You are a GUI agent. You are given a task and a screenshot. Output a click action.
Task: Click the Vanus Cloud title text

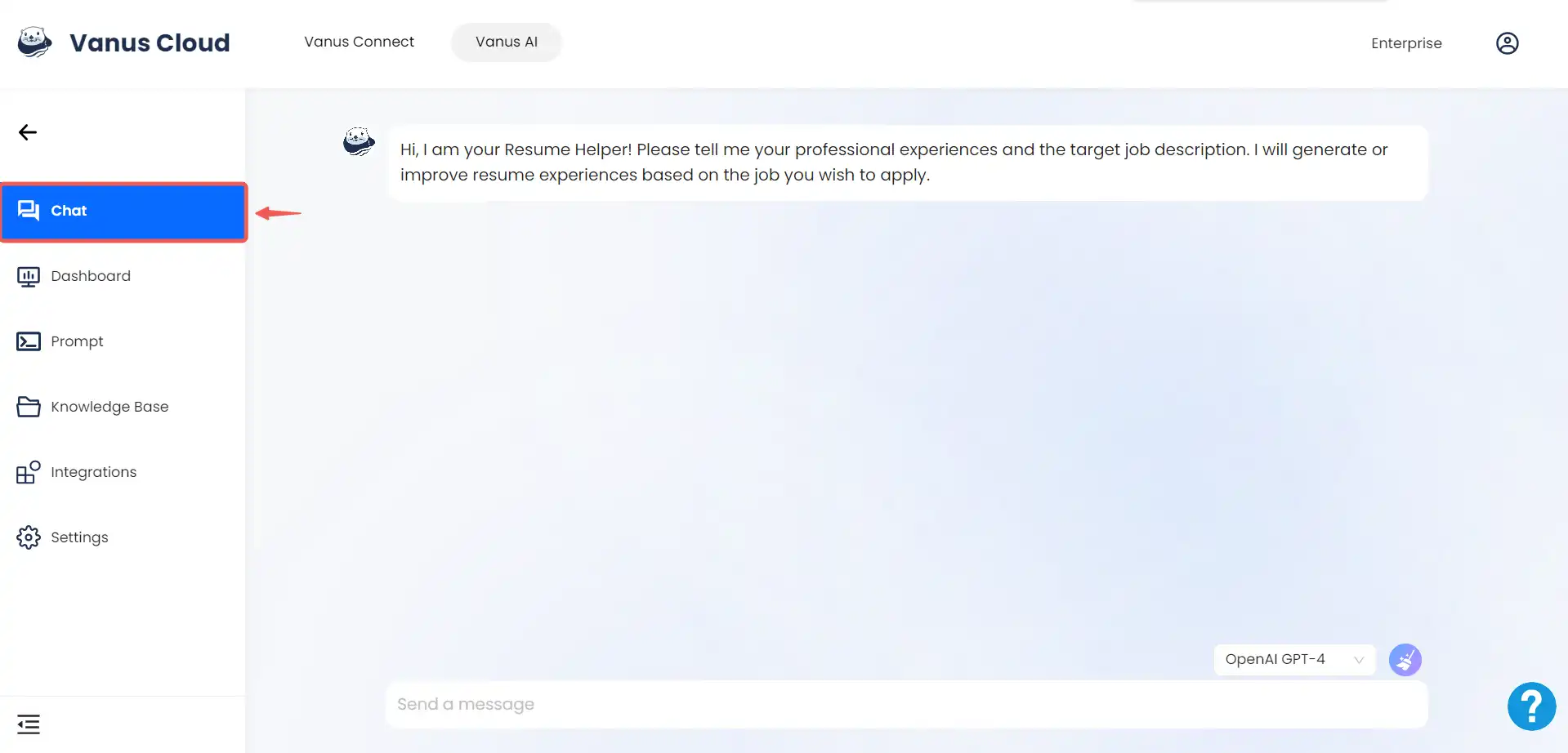[150, 42]
